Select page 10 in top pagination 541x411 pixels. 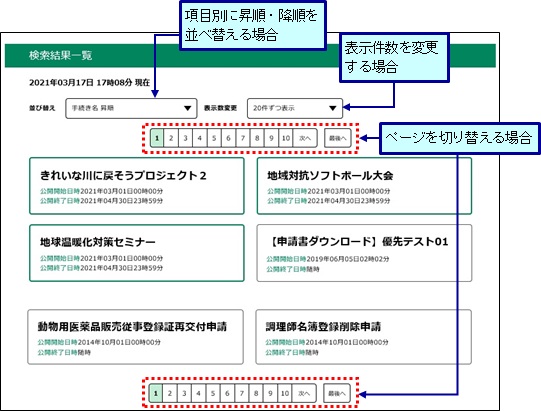click(286, 138)
